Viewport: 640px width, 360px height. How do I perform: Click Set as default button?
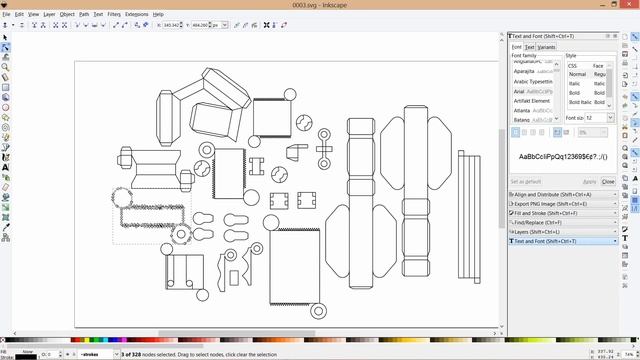[526, 182]
